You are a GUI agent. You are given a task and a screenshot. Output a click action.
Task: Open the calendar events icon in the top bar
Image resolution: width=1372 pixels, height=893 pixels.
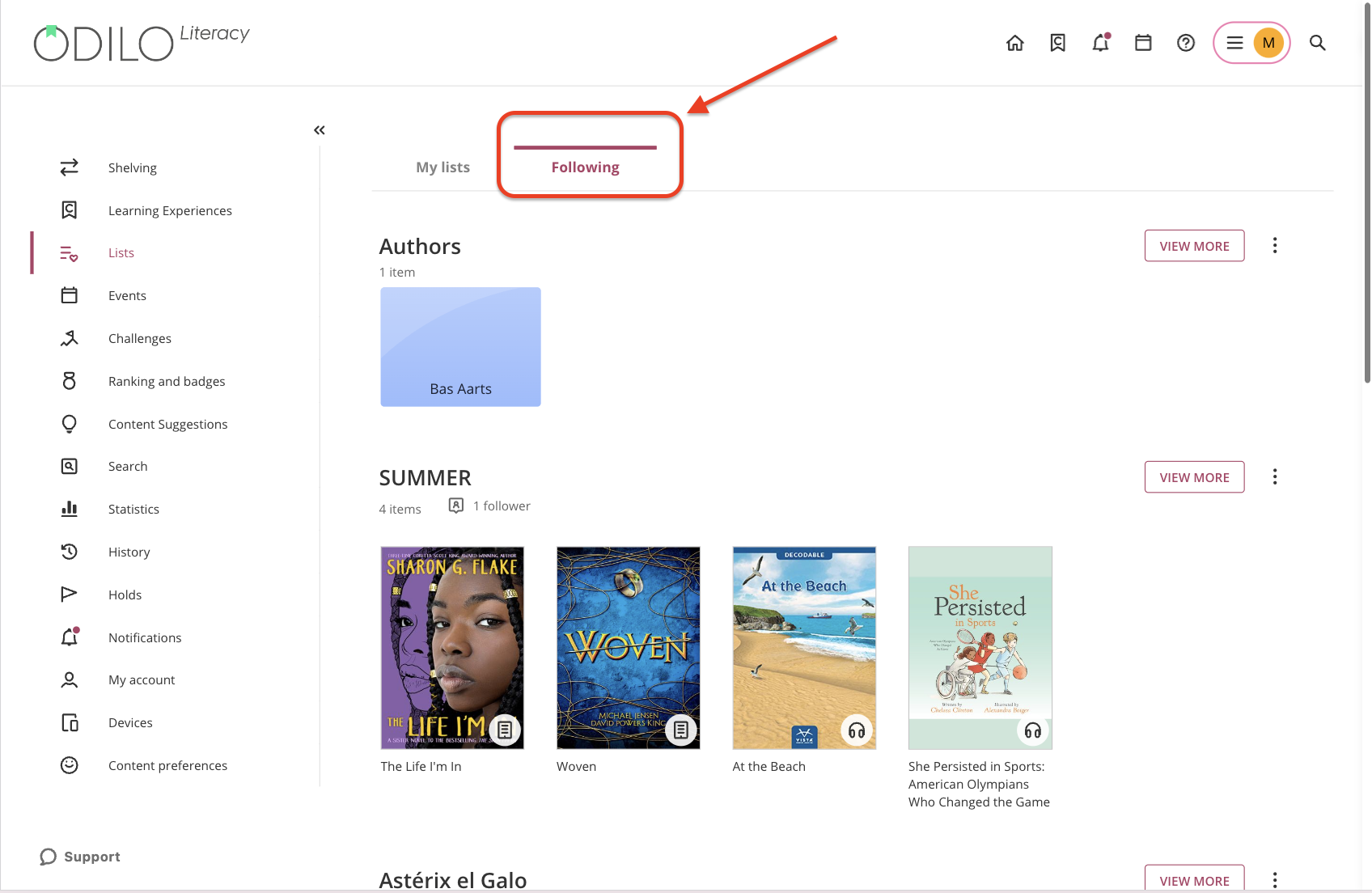click(1143, 43)
